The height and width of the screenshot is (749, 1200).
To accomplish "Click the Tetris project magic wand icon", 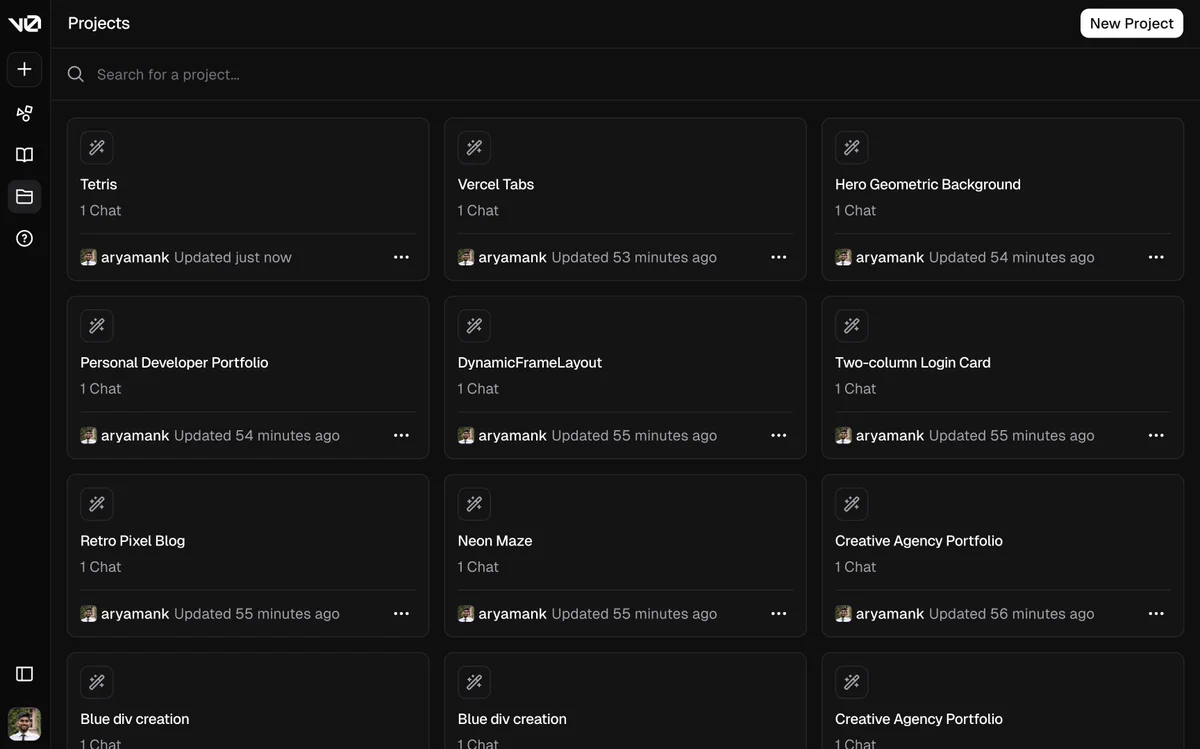I will click(97, 148).
